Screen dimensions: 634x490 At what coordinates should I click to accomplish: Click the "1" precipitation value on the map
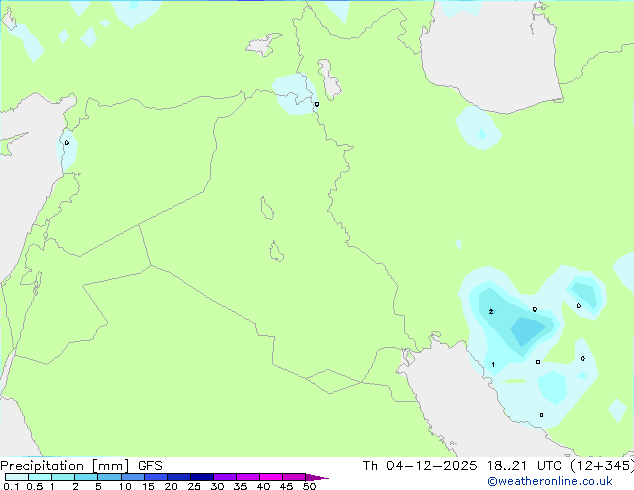click(x=493, y=365)
